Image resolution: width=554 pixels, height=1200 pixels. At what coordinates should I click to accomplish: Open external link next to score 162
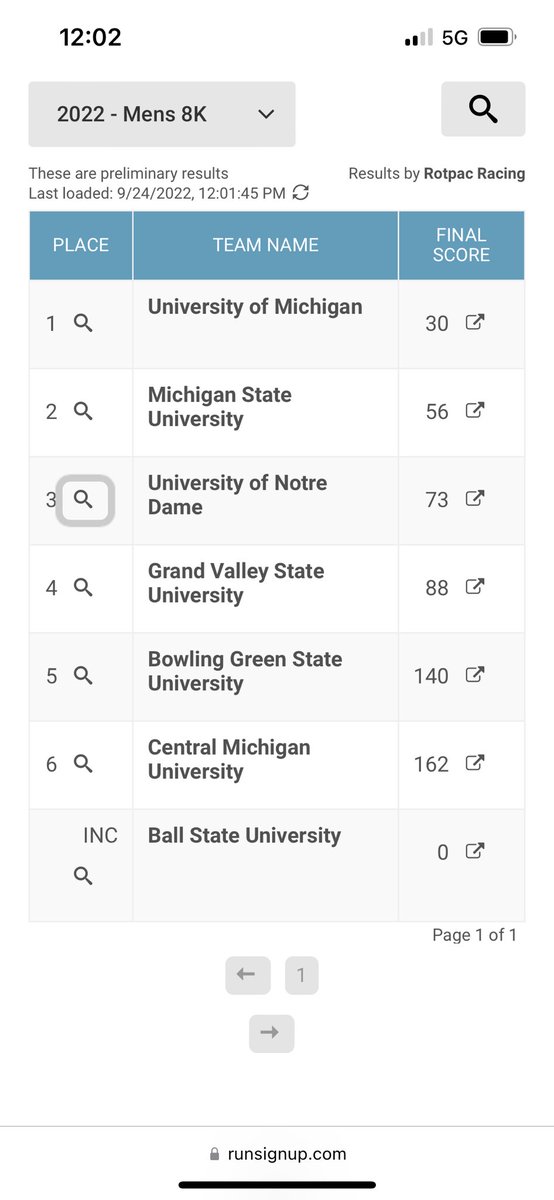(x=476, y=762)
